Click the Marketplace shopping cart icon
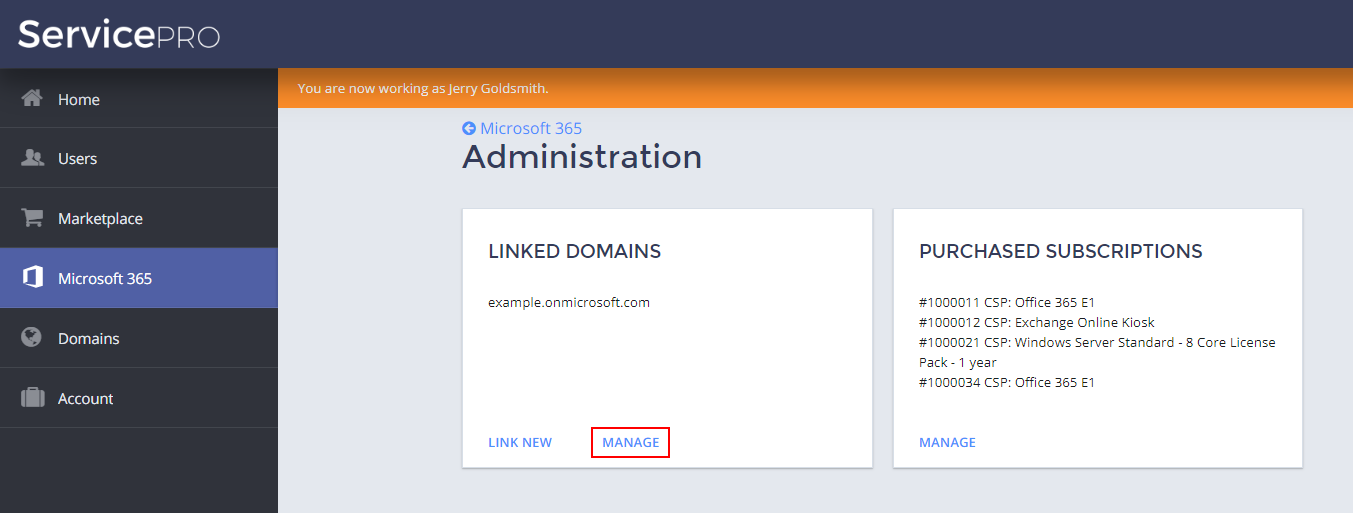The image size is (1353, 513). click(33, 218)
